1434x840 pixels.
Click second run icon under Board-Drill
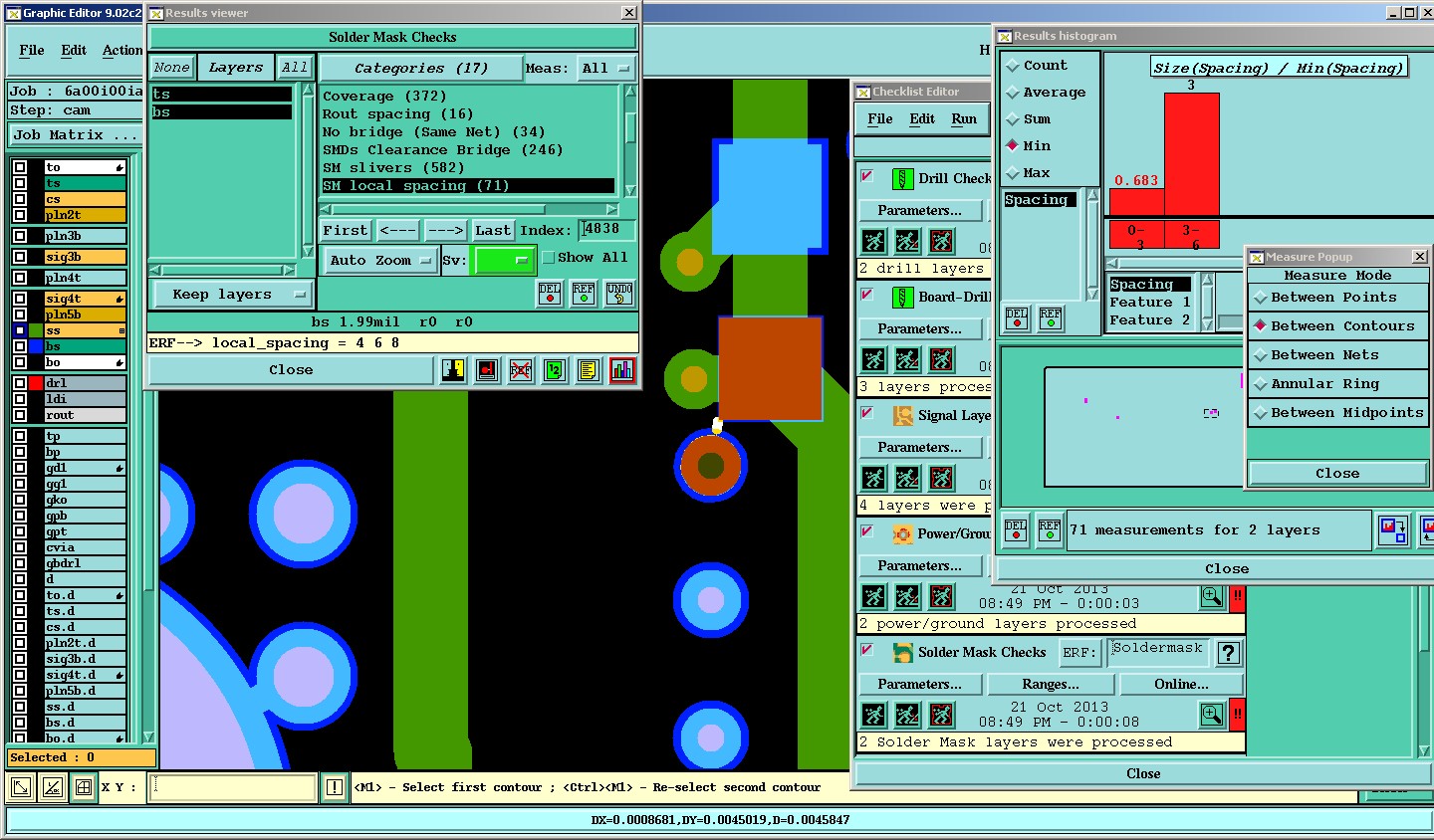[907, 359]
